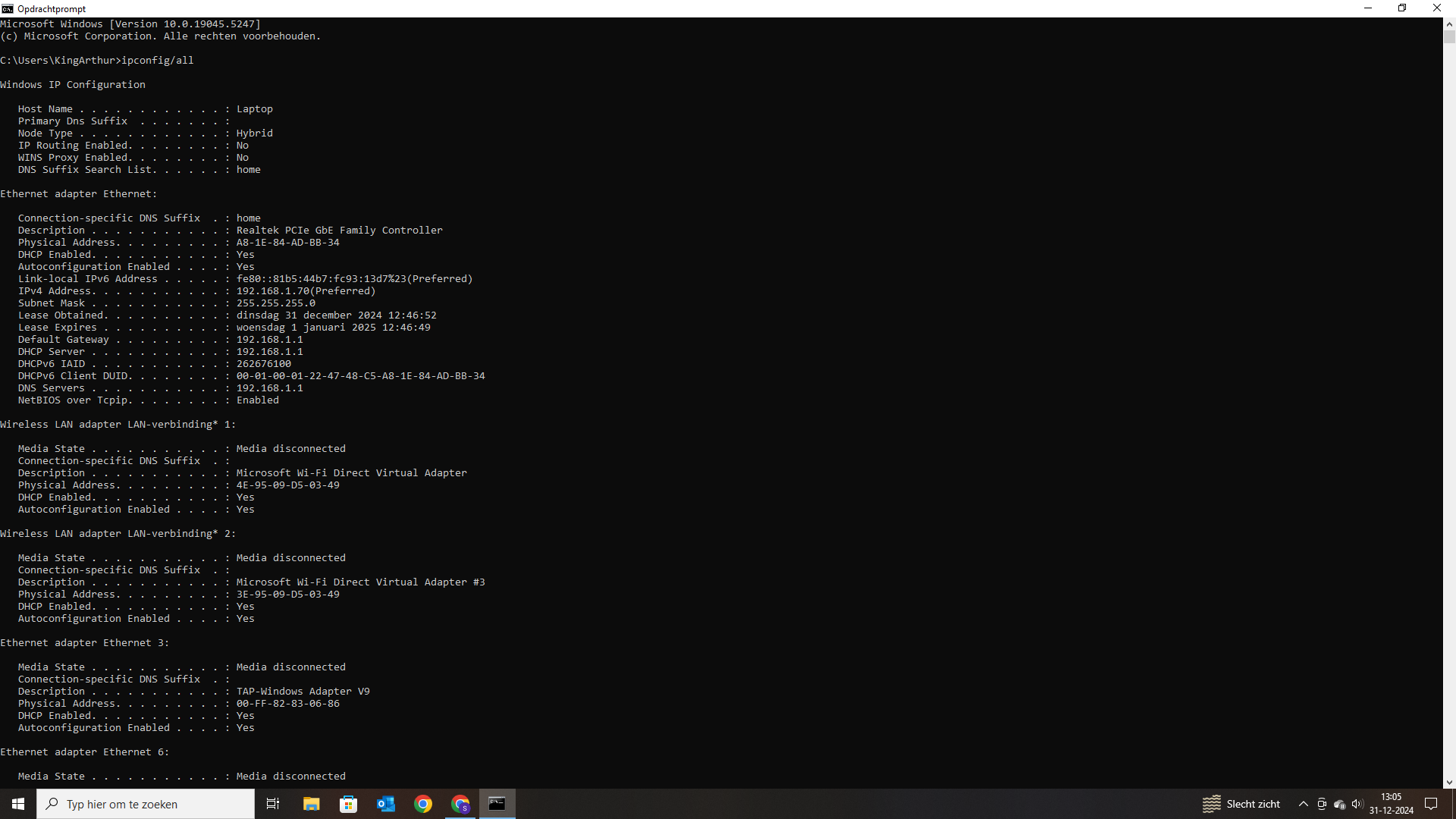Image resolution: width=1456 pixels, height=819 pixels.
Task: Click 'Realtek PCIe GbE Family Controller' description
Action: [x=340, y=230]
